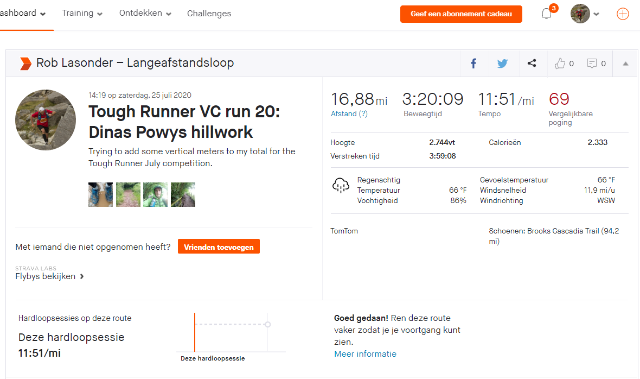
Task: Click the 'STRAVA LABS' label
Action: (x=36, y=268)
